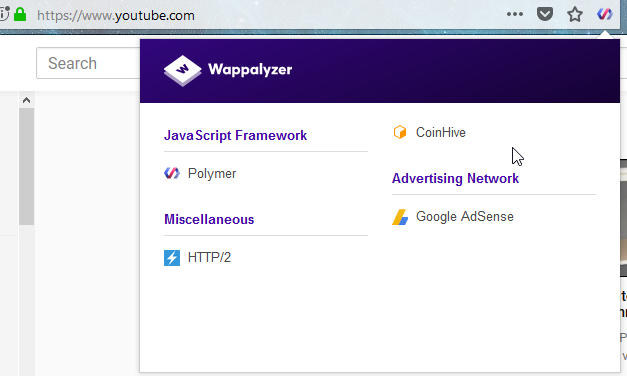Select the Miscellaneous category heading
Viewport: 627px width, 376px height.
point(209,219)
